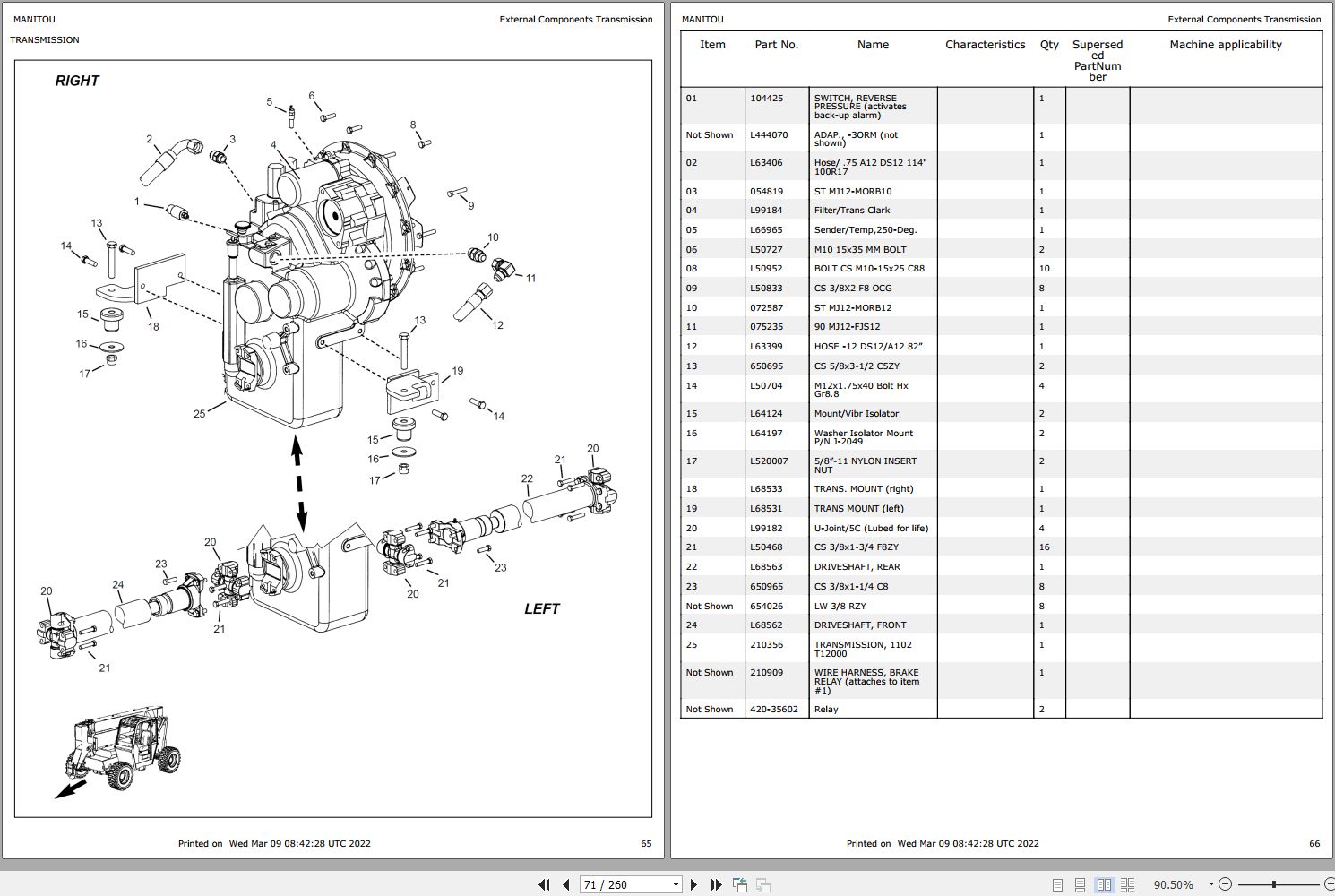1335x896 pixels.
Task: Open the zoom percentage dropdown
Action: (x=1210, y=884)
